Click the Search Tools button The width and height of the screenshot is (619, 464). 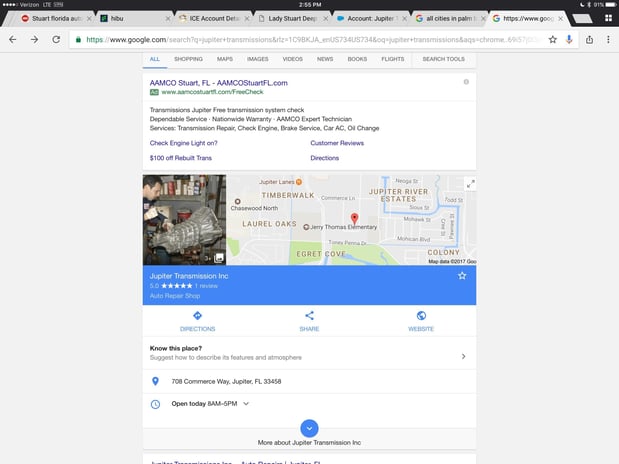click(443, 59)
